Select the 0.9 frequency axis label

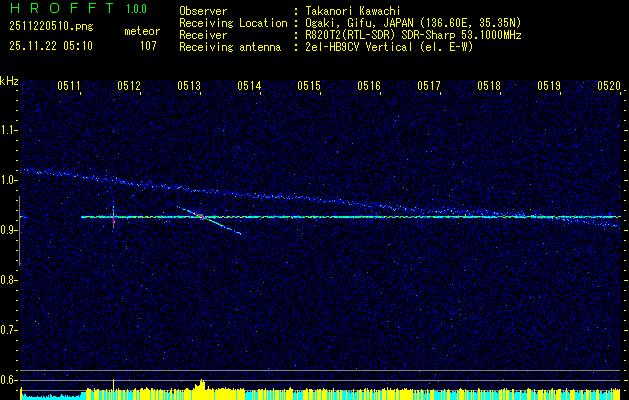[x=9, y=230]
